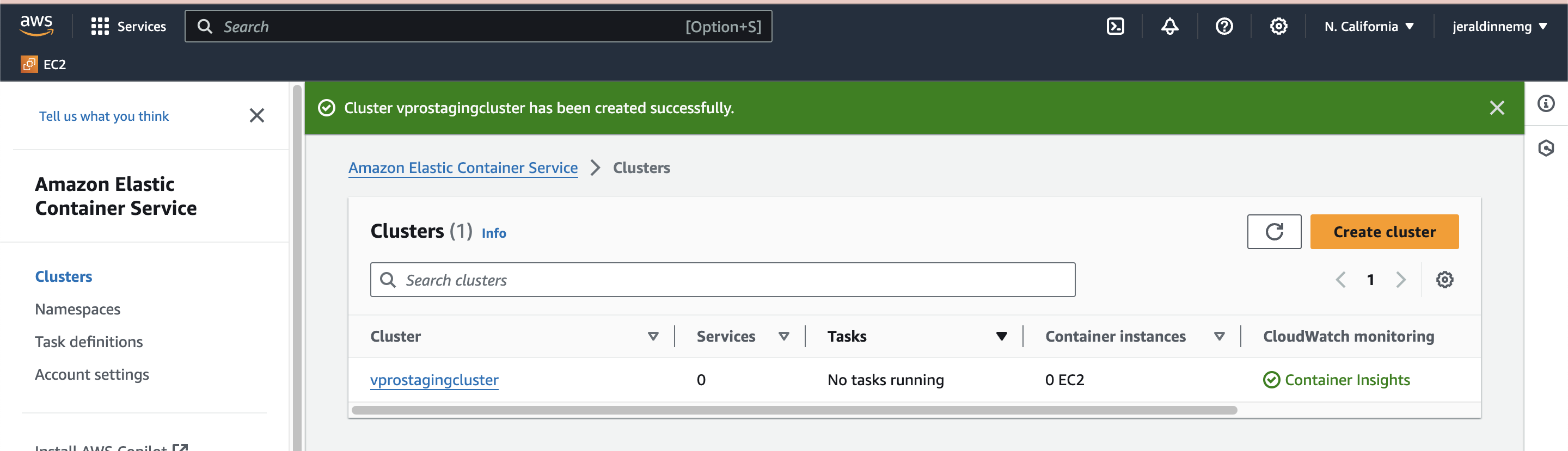This screenshot has width=1568, height=451.
Task: Click the EC2 favorite shortcut icon
Action: [x=29, y=64]
